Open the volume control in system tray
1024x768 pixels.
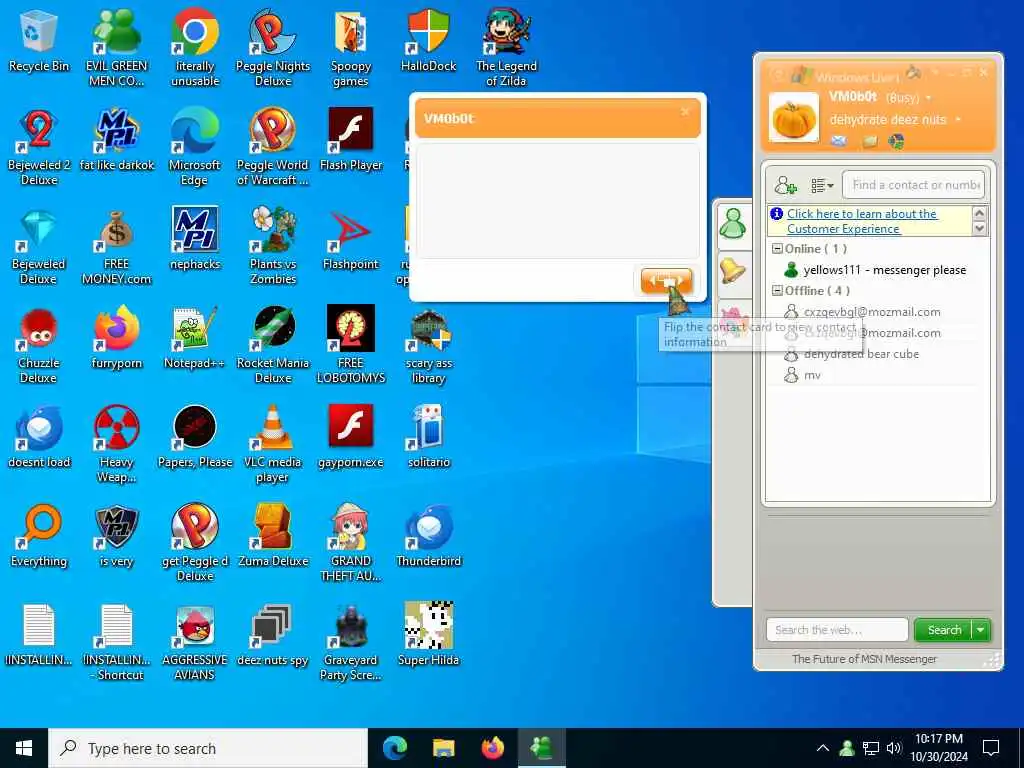894,748
